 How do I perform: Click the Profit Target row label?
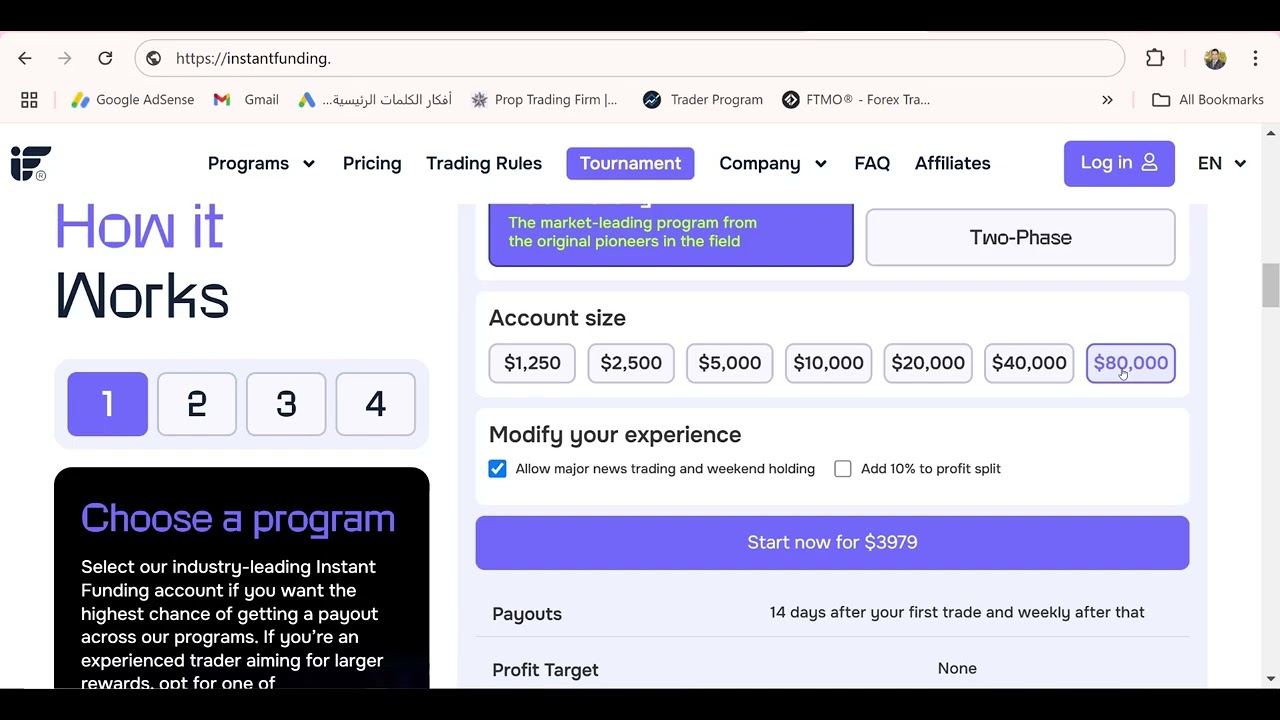(545, 670)
